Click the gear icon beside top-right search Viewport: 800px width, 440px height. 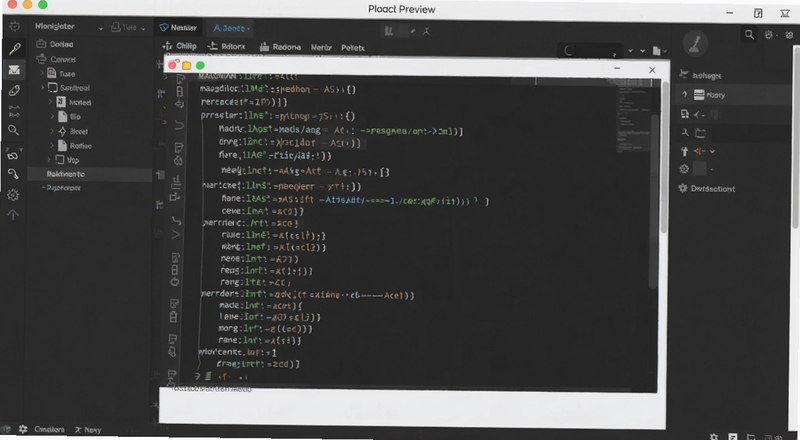[x=768, y=35]
